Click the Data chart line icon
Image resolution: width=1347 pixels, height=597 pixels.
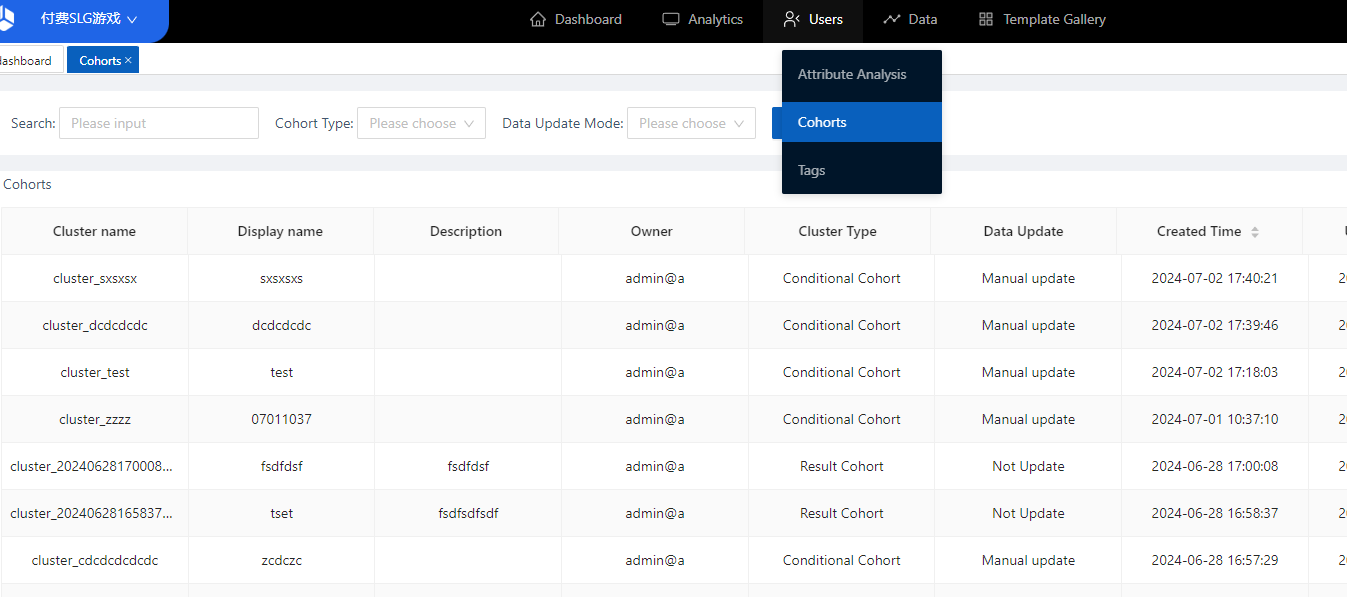pos(892,19)
